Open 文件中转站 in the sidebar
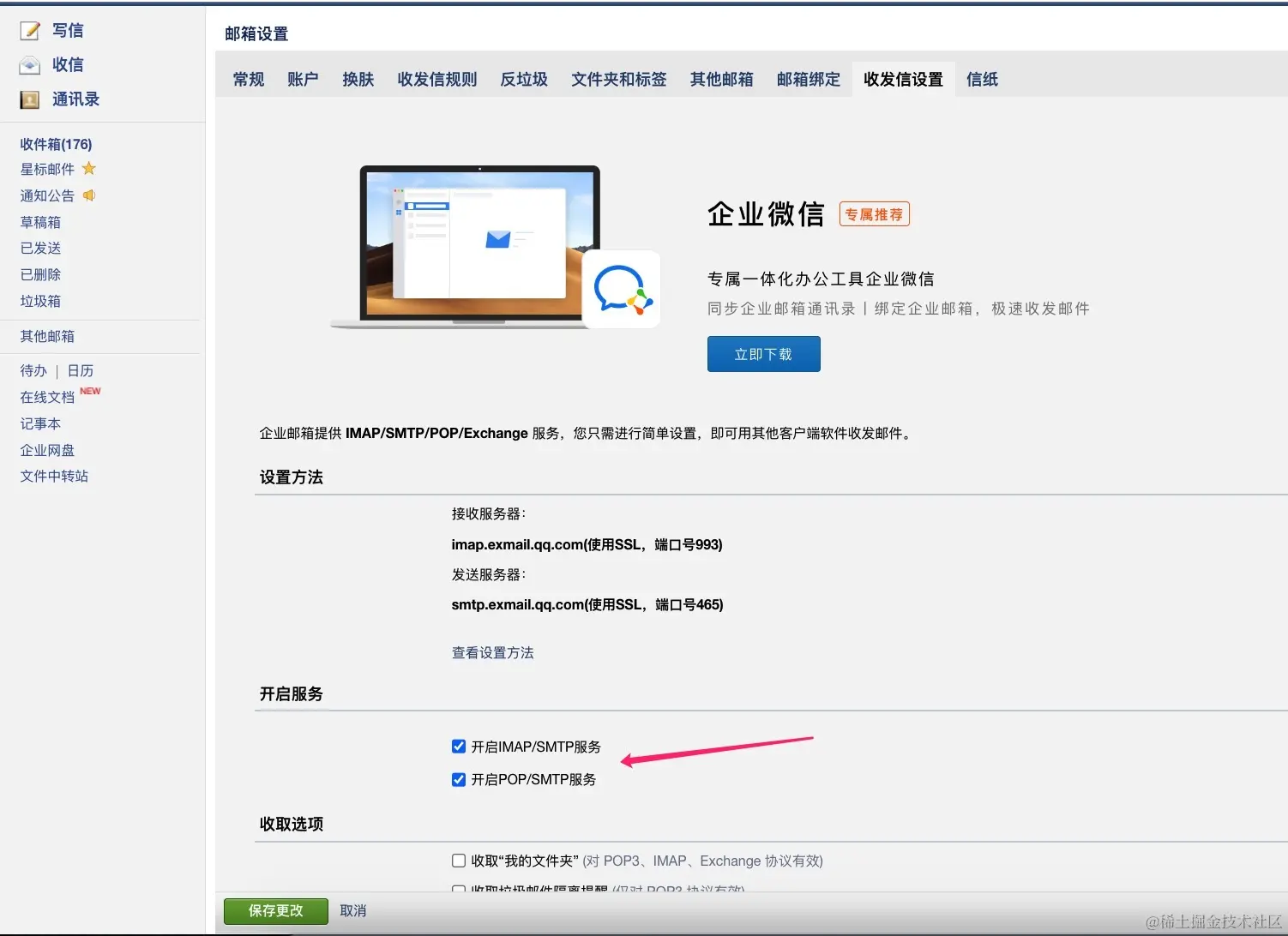The width and height of the screenshot is (1288, 936). (x=54, y=476)
